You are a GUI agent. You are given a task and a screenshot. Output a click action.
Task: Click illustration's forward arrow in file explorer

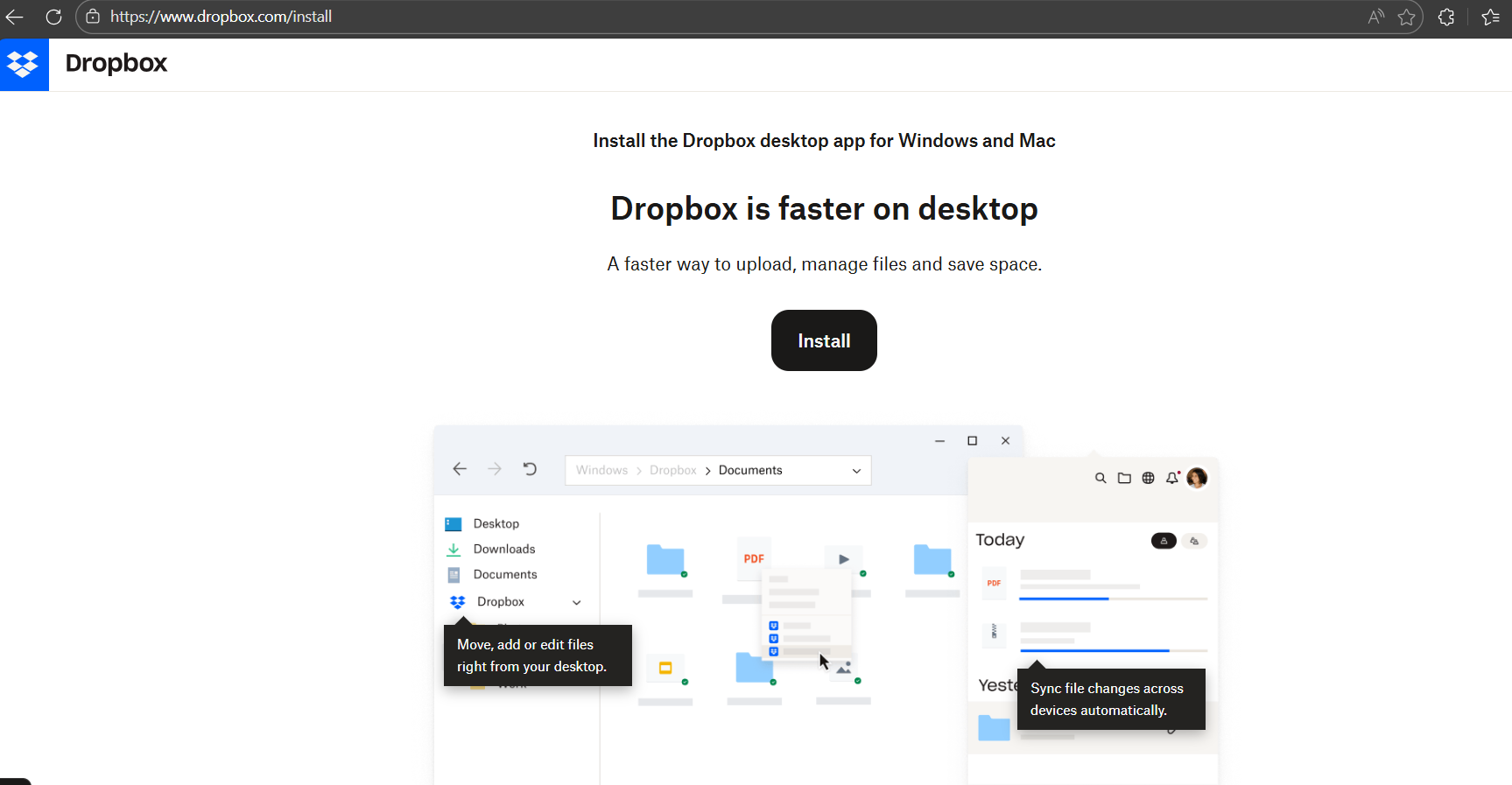[495, 469]
